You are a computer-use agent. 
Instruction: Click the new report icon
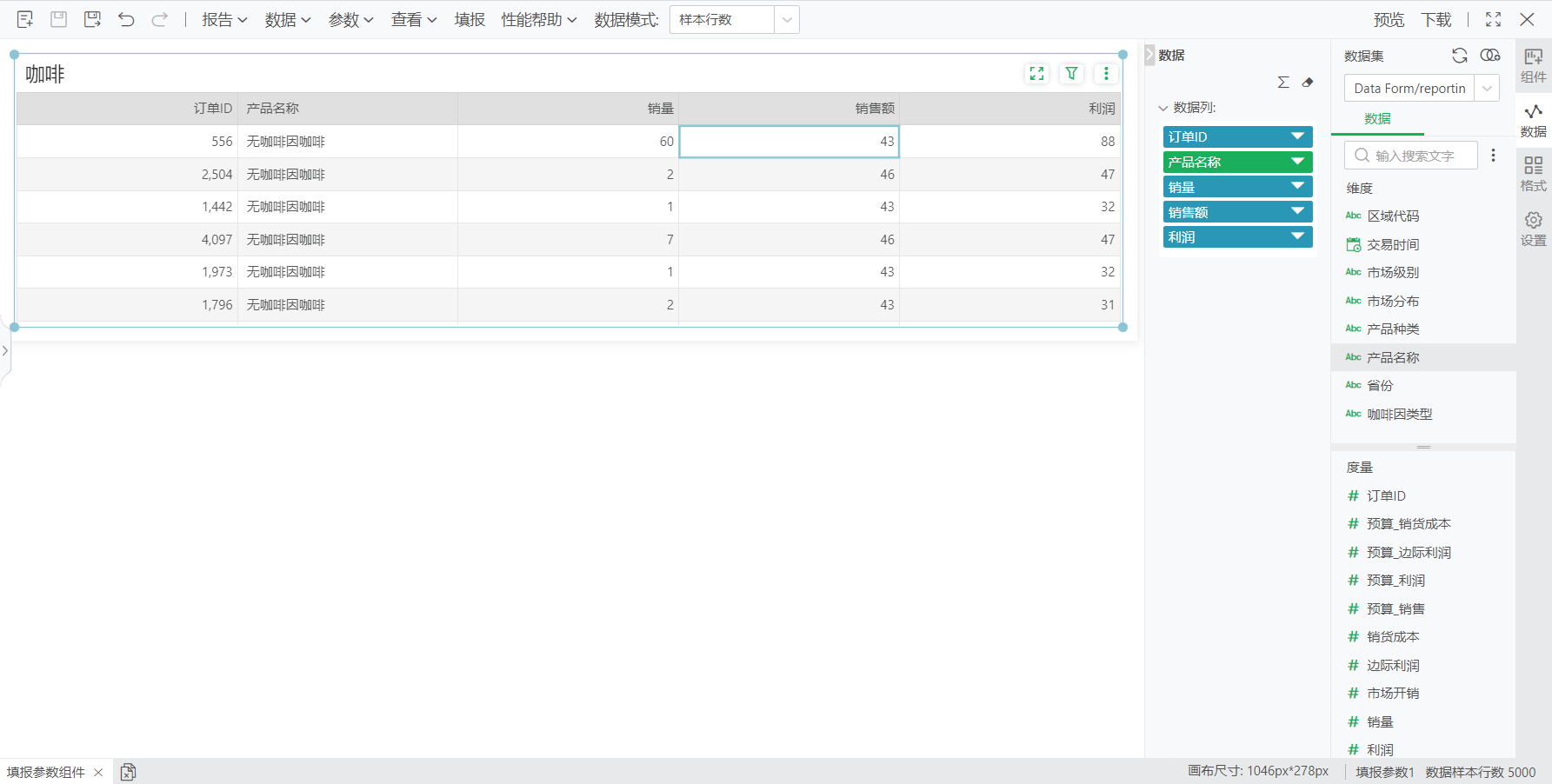[x=25, y=19]
